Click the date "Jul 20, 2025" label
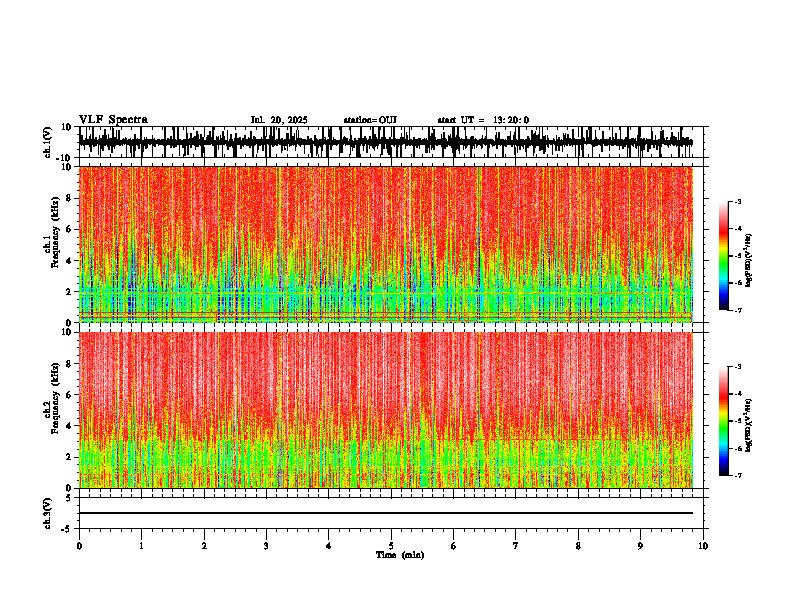The height and width of the screenshot is (612, 792). (279, 120)
